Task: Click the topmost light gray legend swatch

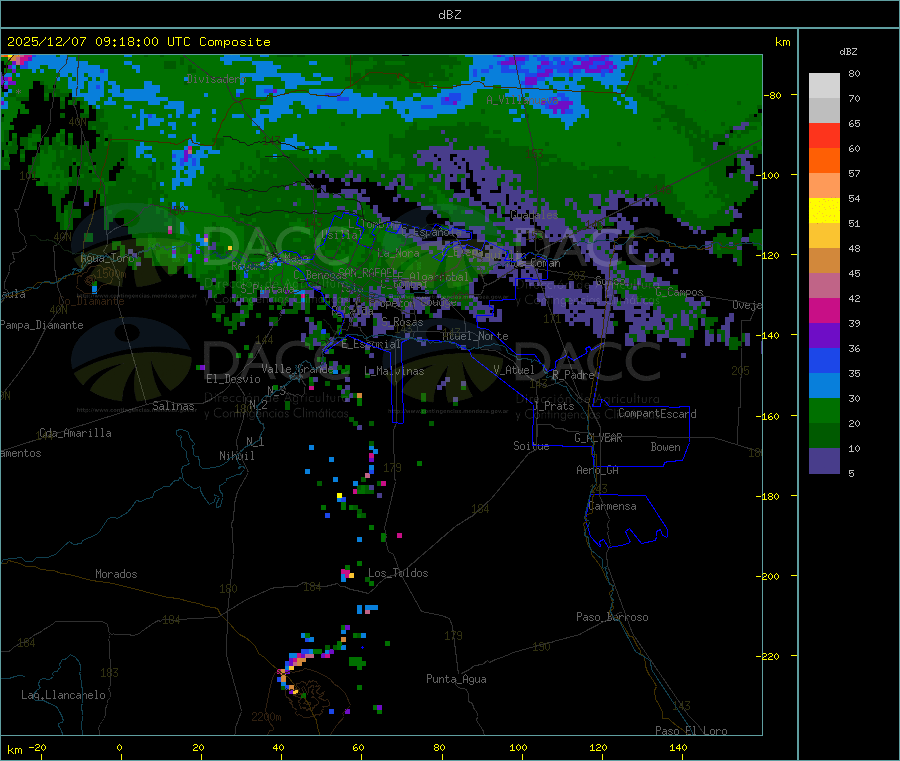Action: [x=824, y=86]
